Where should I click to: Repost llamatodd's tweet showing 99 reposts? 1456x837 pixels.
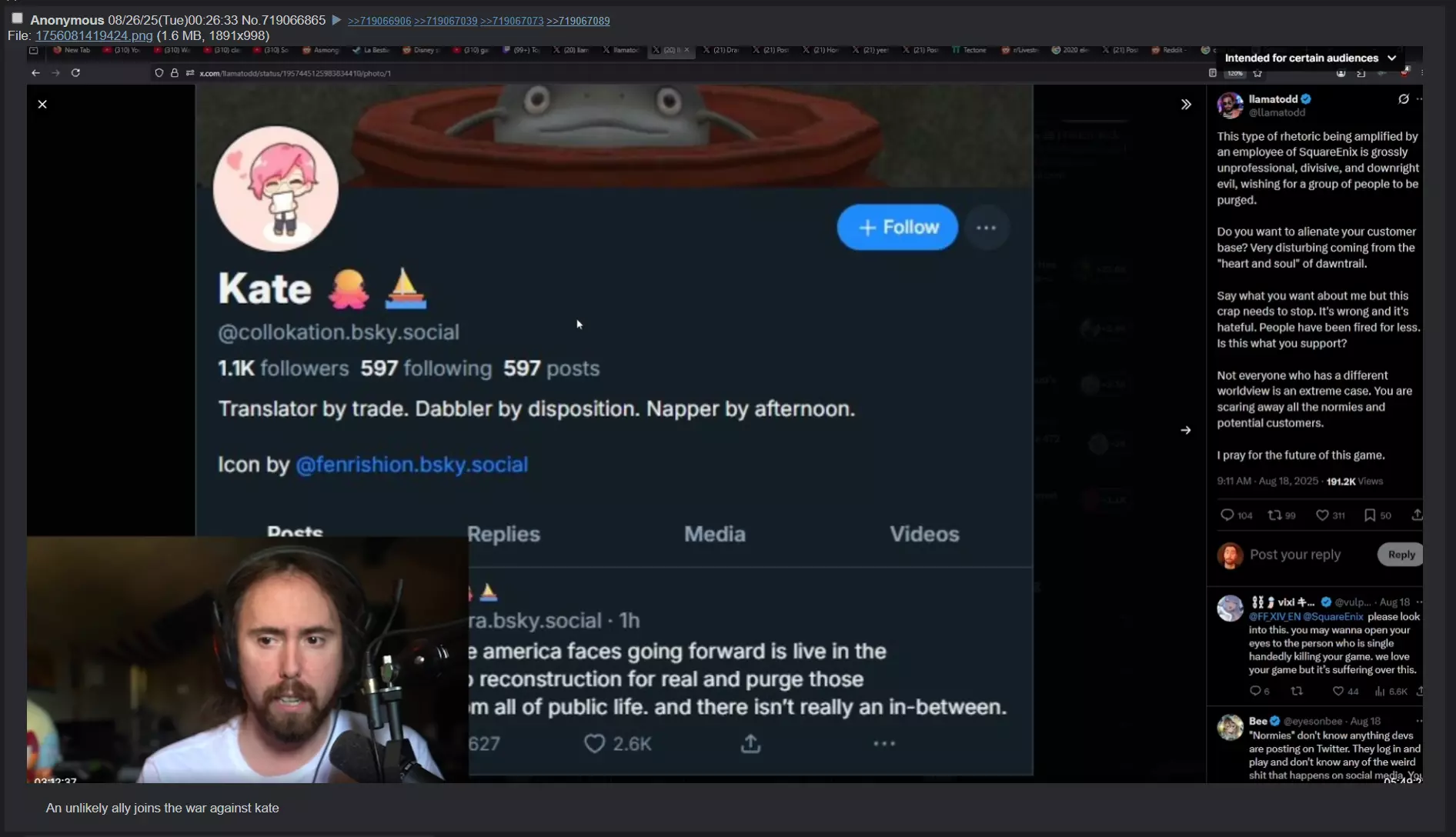(1274, 515)
